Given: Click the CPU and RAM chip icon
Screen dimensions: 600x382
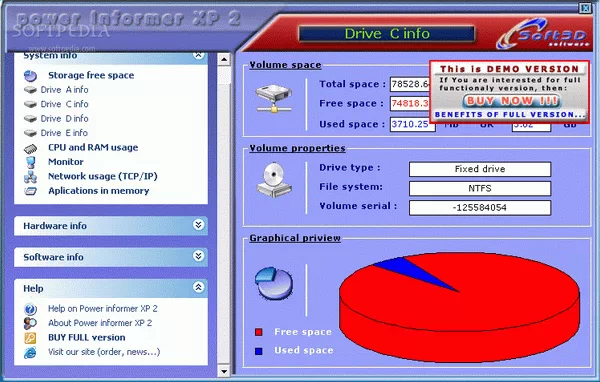Looking at the screenshot, I should [x=31, y=148].
